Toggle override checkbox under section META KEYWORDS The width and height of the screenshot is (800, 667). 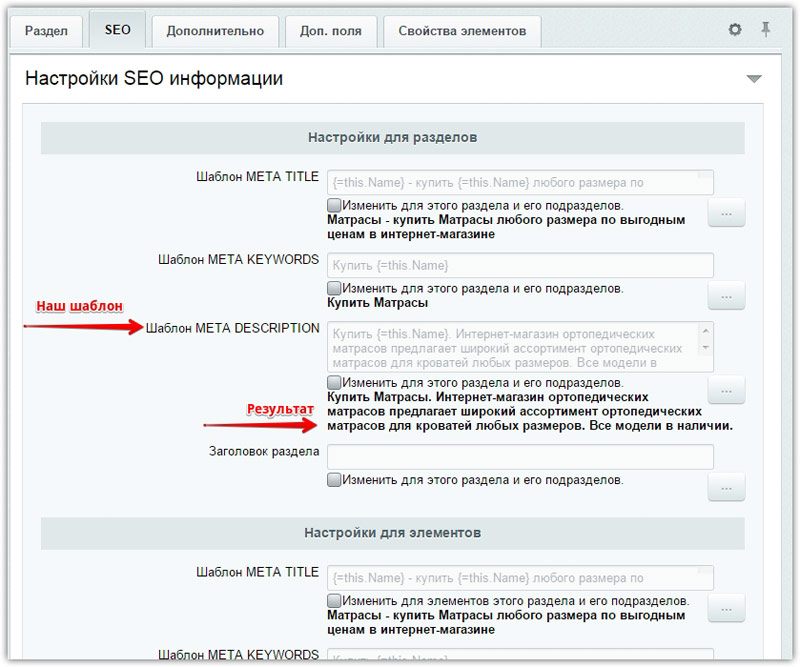[x=334, y=288]
